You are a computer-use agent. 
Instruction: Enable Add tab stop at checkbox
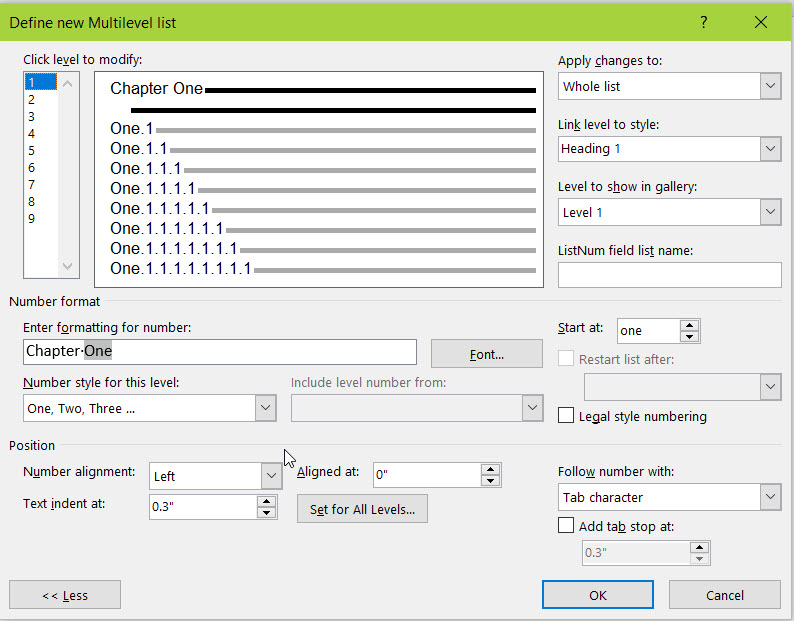pyautogui.click(x=566, y=525)
